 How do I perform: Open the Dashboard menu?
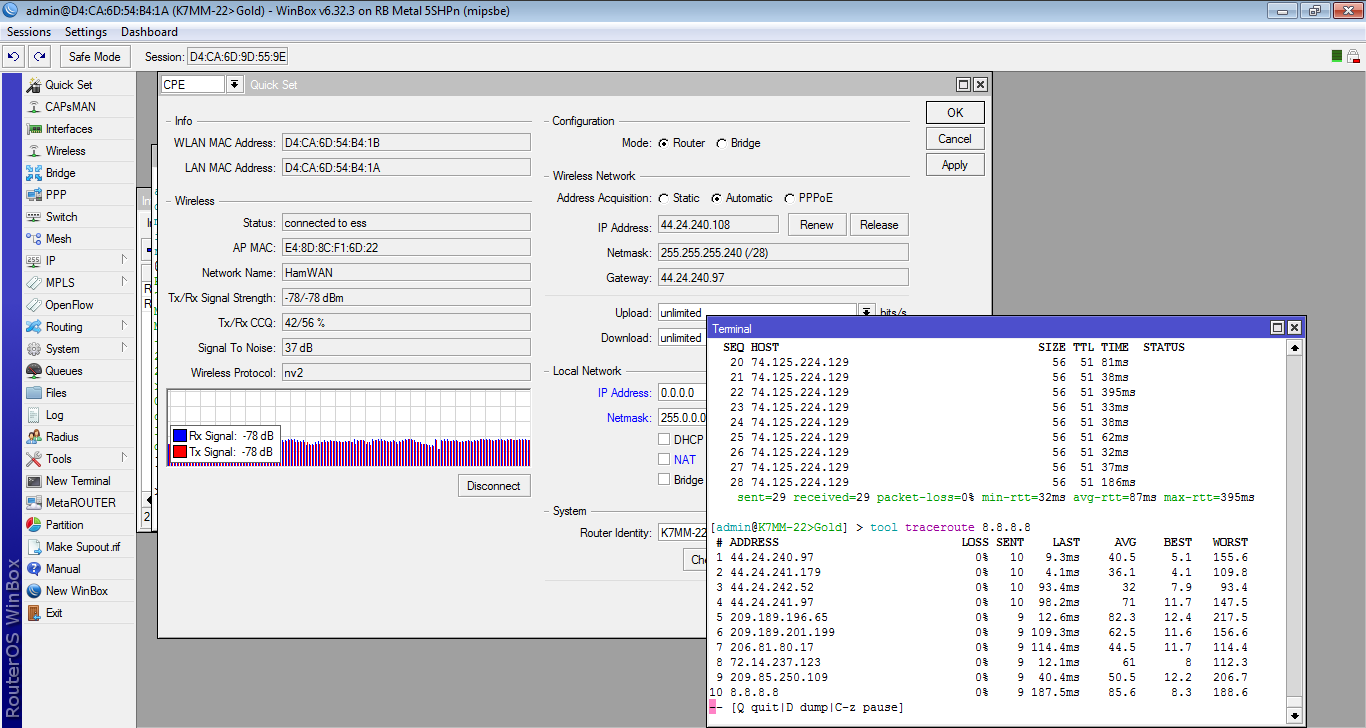(149, 32)
